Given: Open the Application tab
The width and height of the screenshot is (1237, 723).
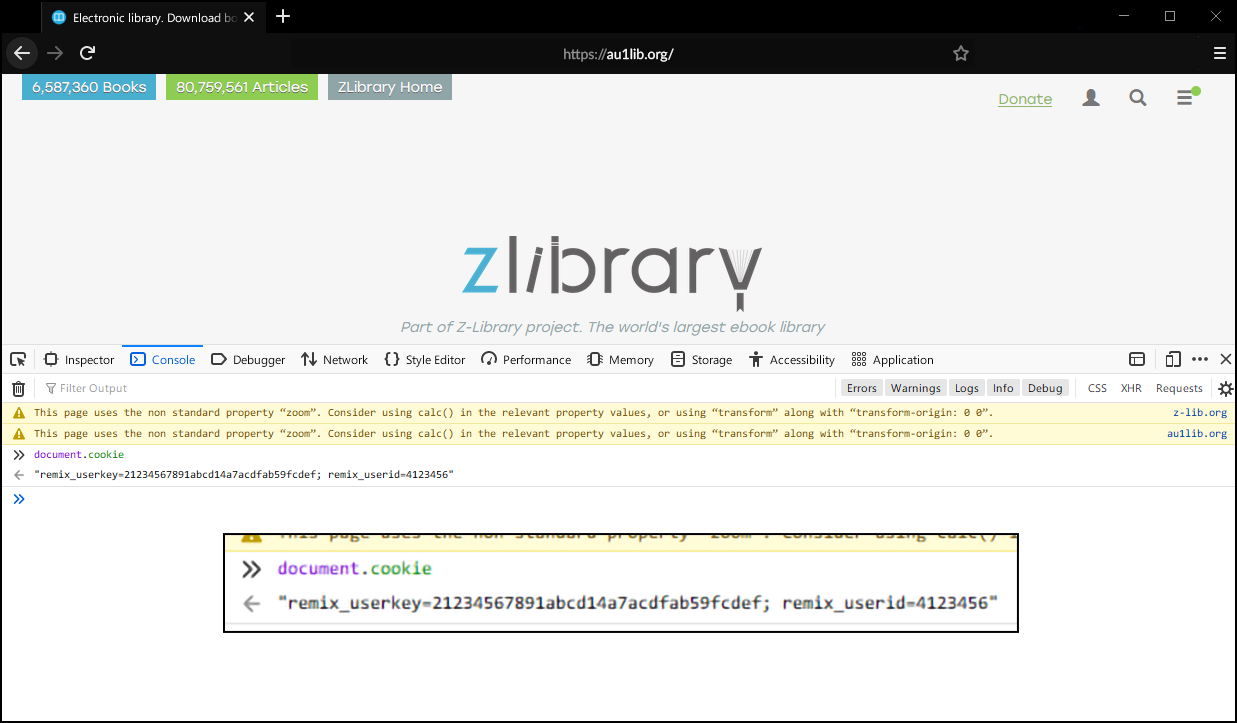Looking at the screenshot, I should pos(892,359).
